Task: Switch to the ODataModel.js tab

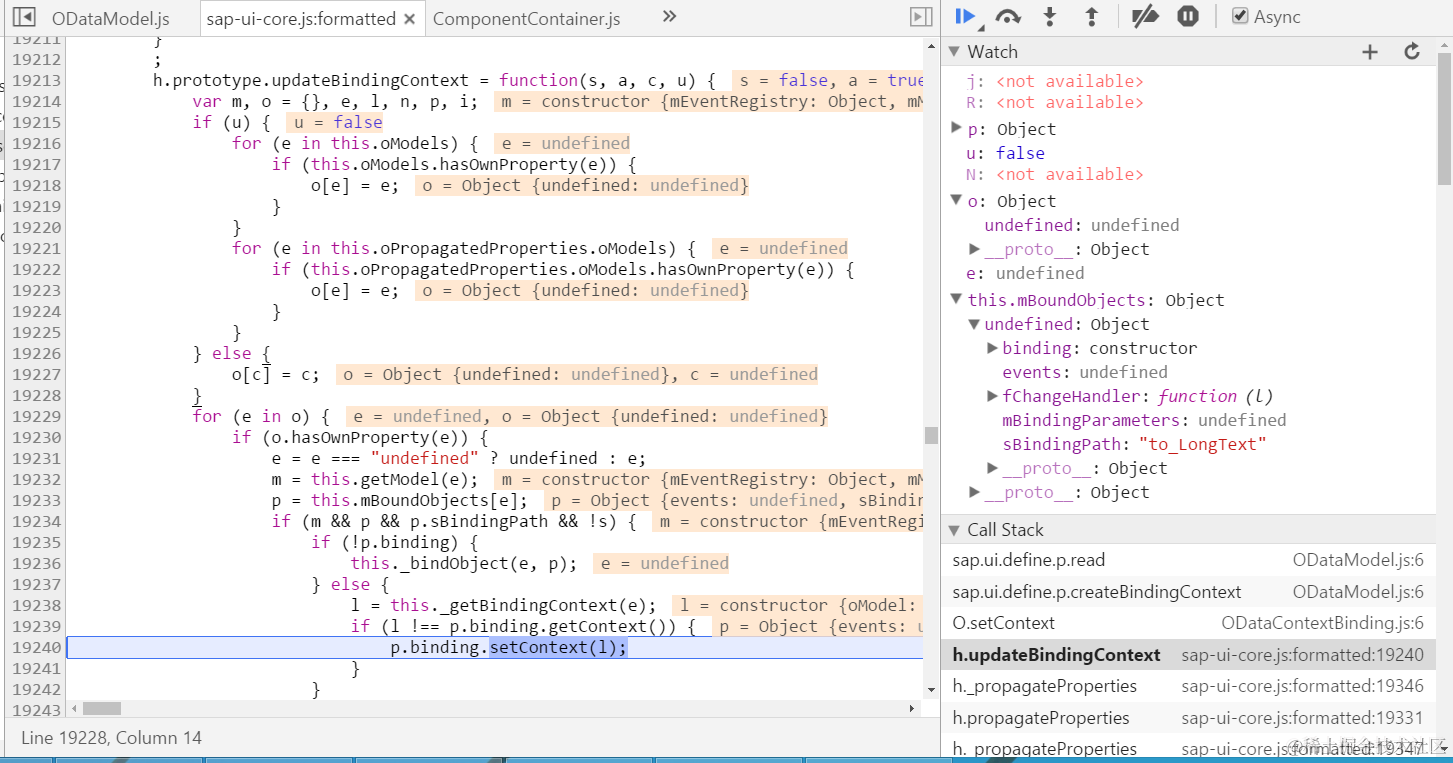Action: point(110,19)
